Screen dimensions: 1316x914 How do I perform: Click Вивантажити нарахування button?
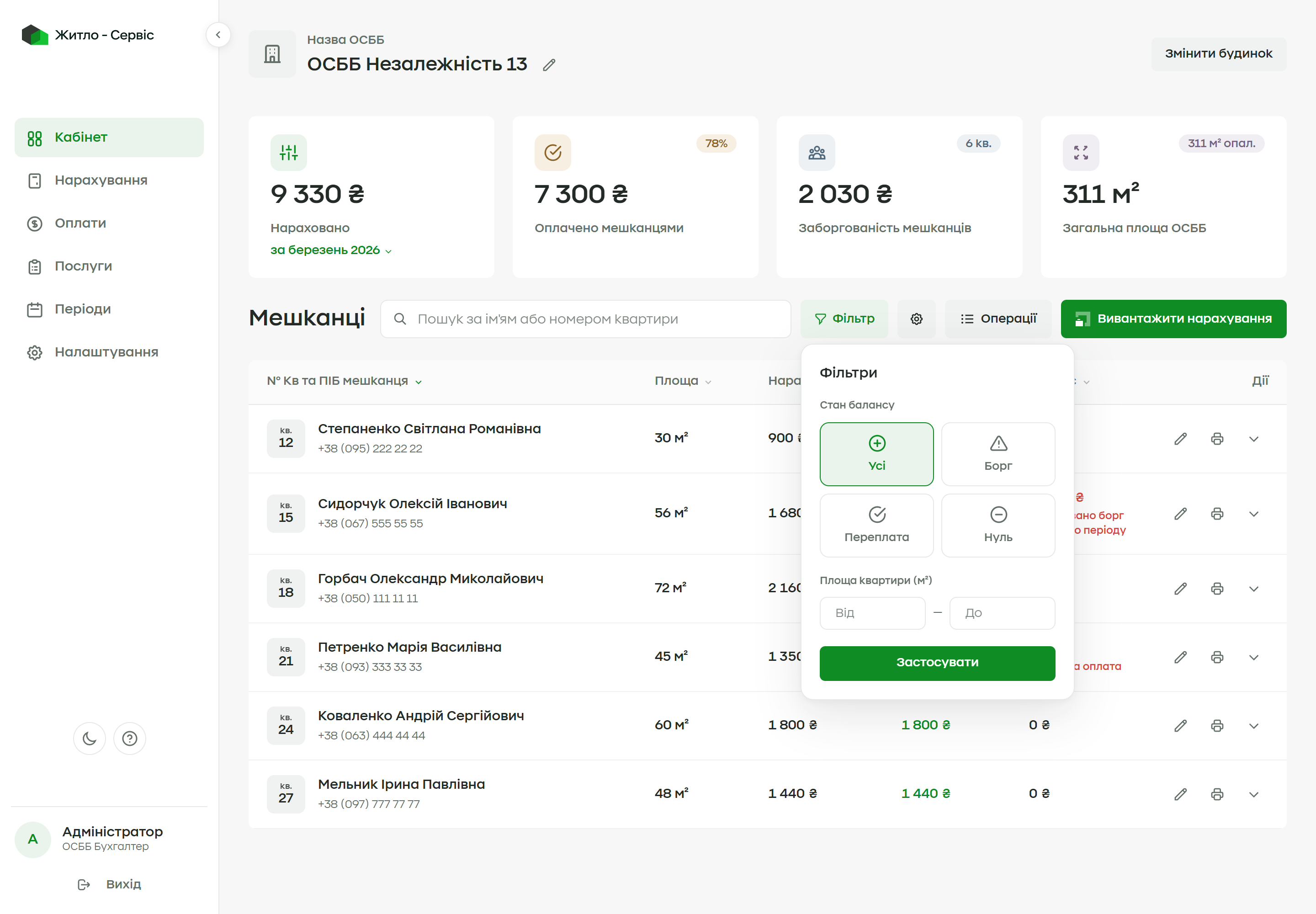1173,319
